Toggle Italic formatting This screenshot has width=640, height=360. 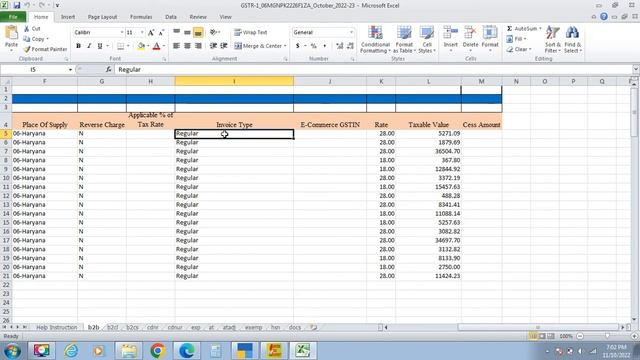click(89, 46)
